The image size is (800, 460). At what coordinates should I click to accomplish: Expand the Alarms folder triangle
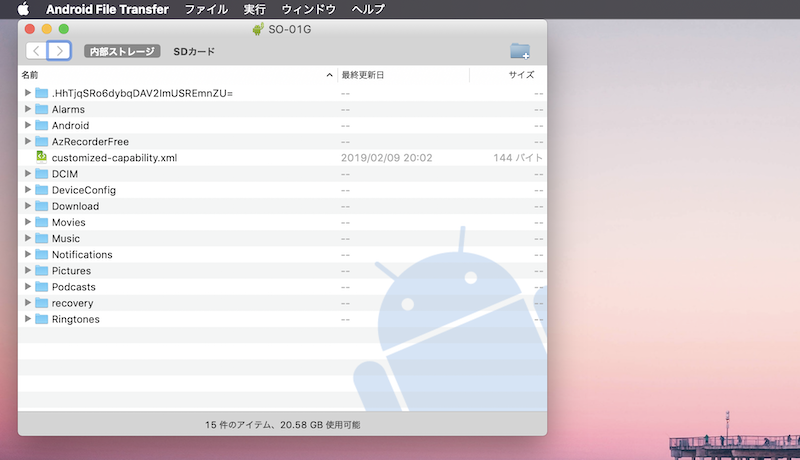click(28, 109)
